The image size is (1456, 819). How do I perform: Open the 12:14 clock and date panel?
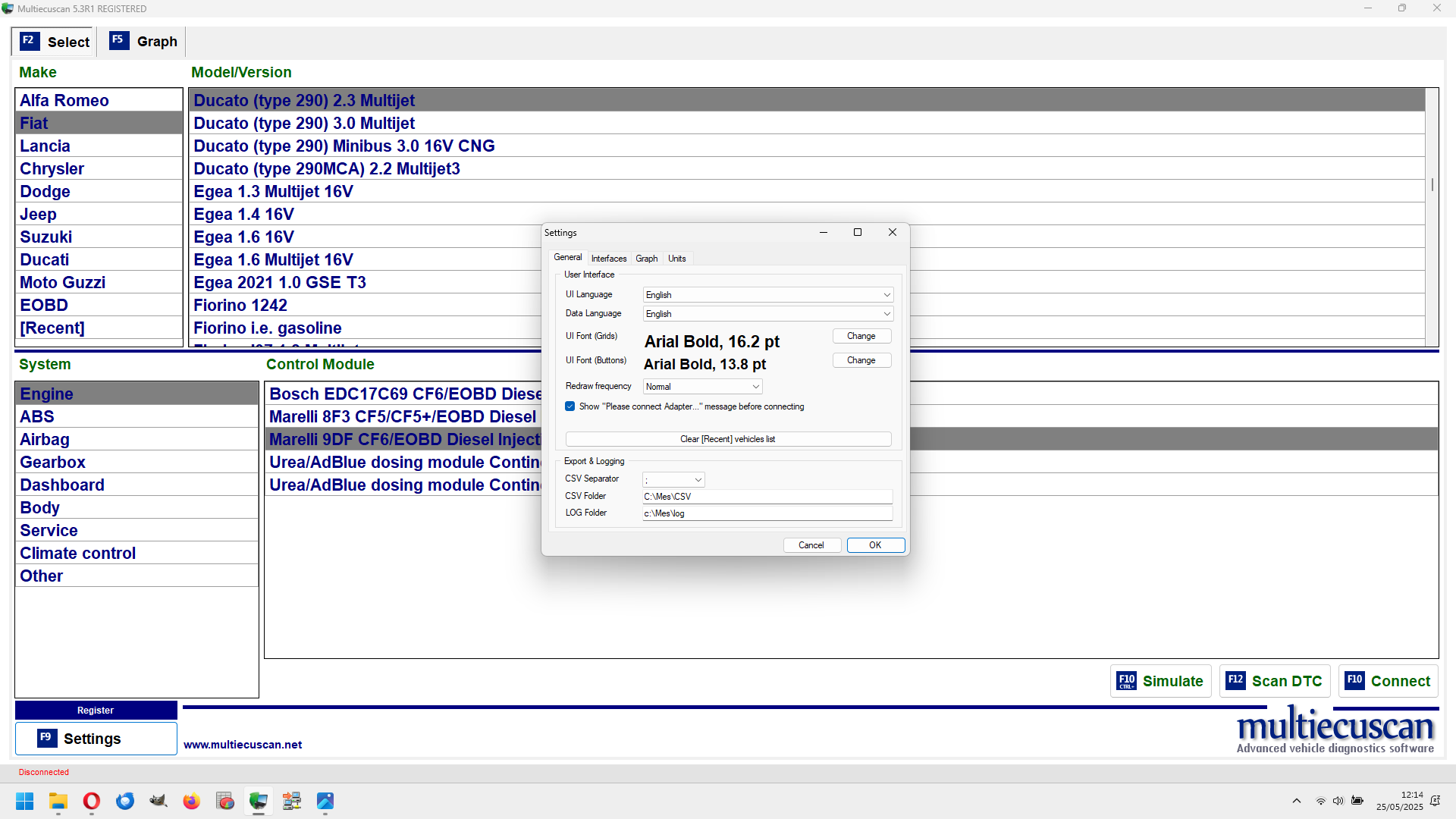[x=1400, y=801]
